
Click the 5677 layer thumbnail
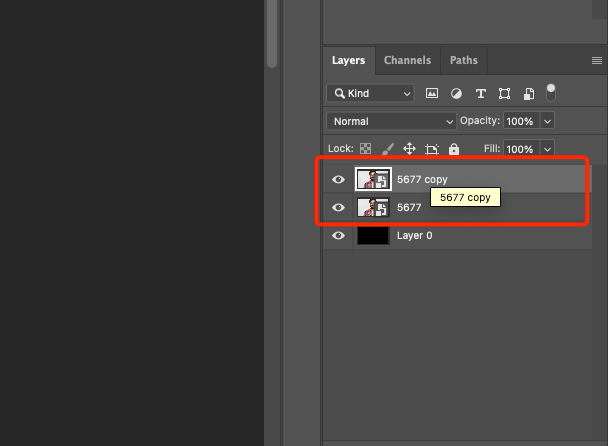tap(373, 207)
